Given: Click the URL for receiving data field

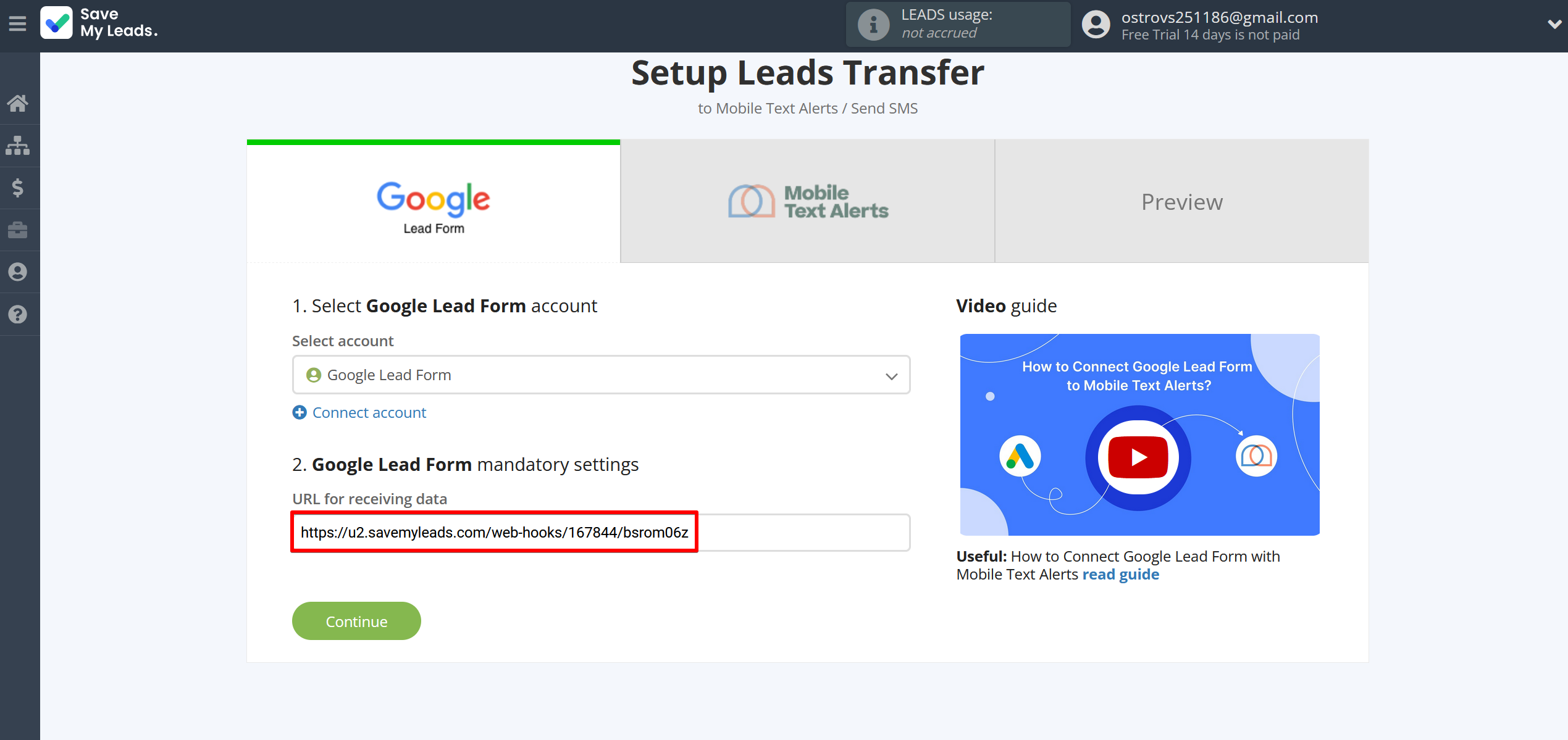Looking at the screenshot, I should [x=601, y=532].
